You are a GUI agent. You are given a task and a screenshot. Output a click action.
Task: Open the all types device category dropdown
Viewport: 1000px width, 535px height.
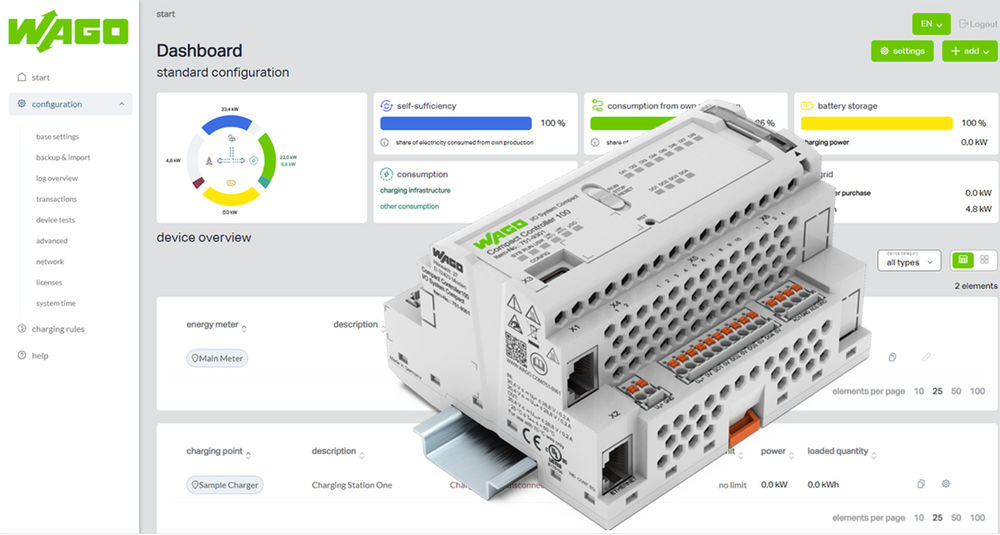pyautogui.click(x=908, y=262)
